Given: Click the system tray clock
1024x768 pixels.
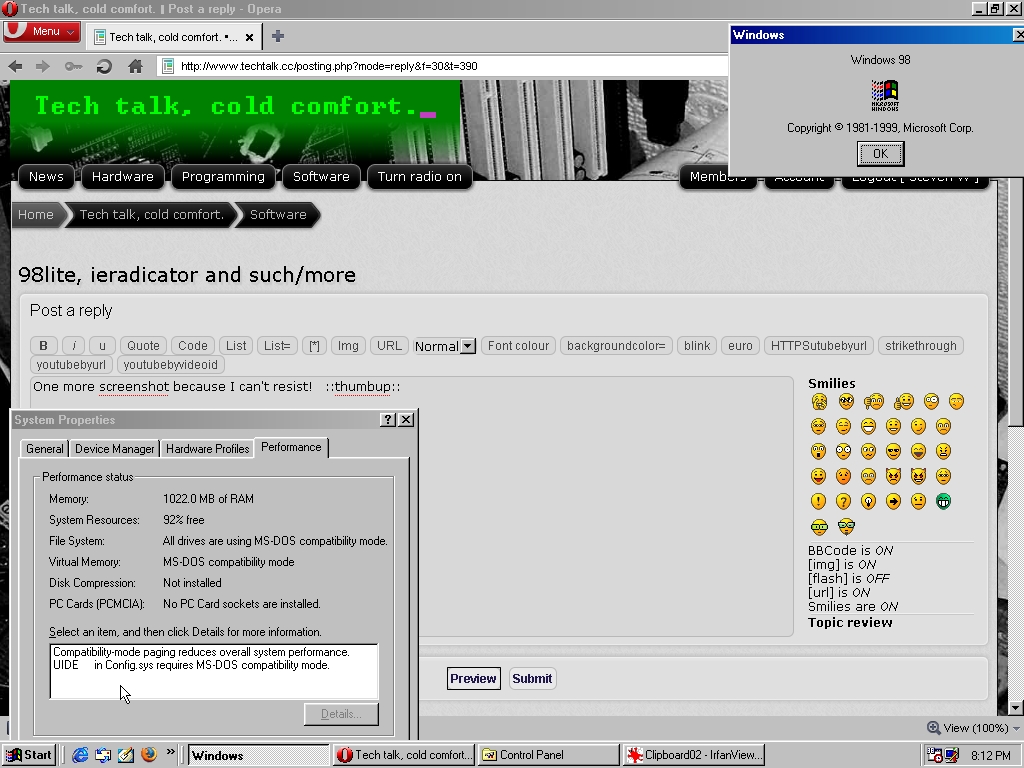Looking at the screenshot, I should tap(990, 756).
